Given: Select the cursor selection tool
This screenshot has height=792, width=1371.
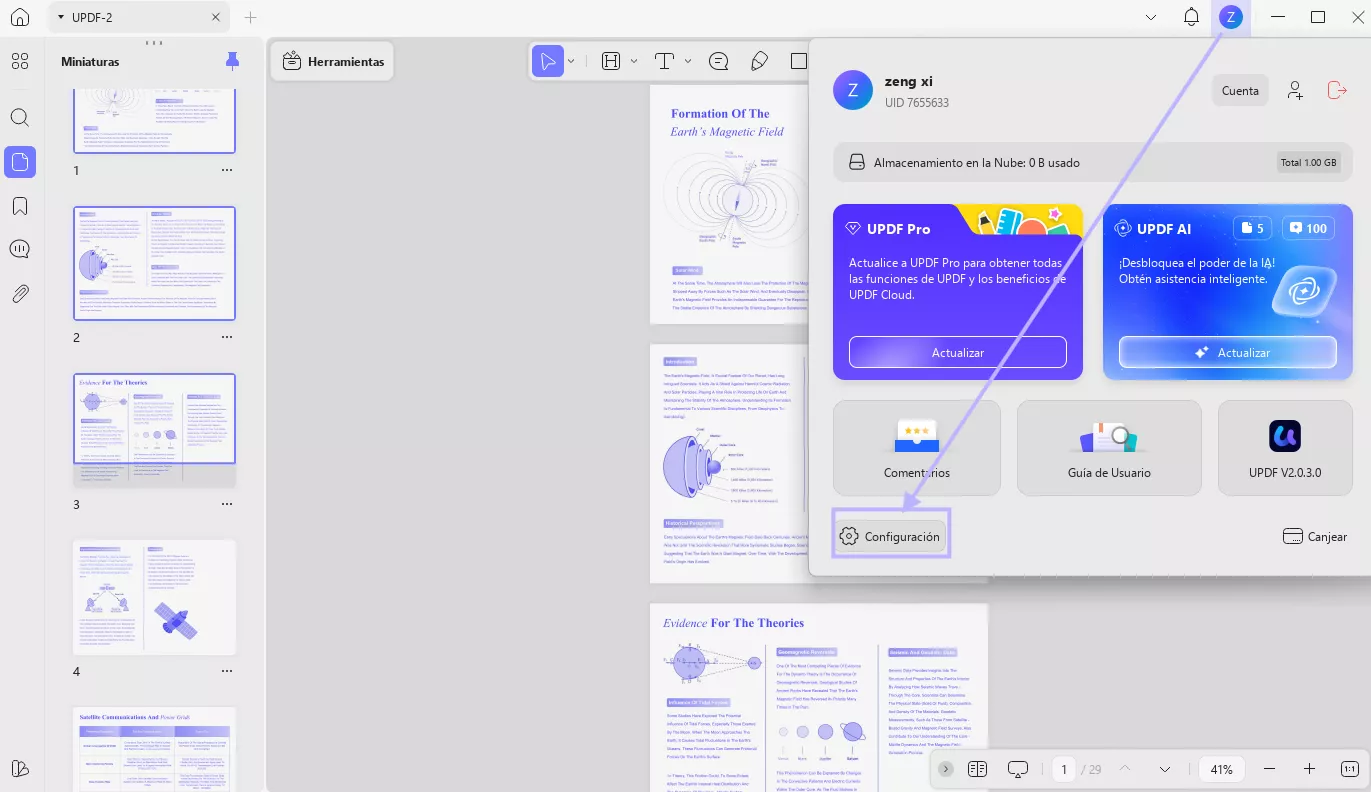Looking at the screenshot, I should (x=547, y=61).
